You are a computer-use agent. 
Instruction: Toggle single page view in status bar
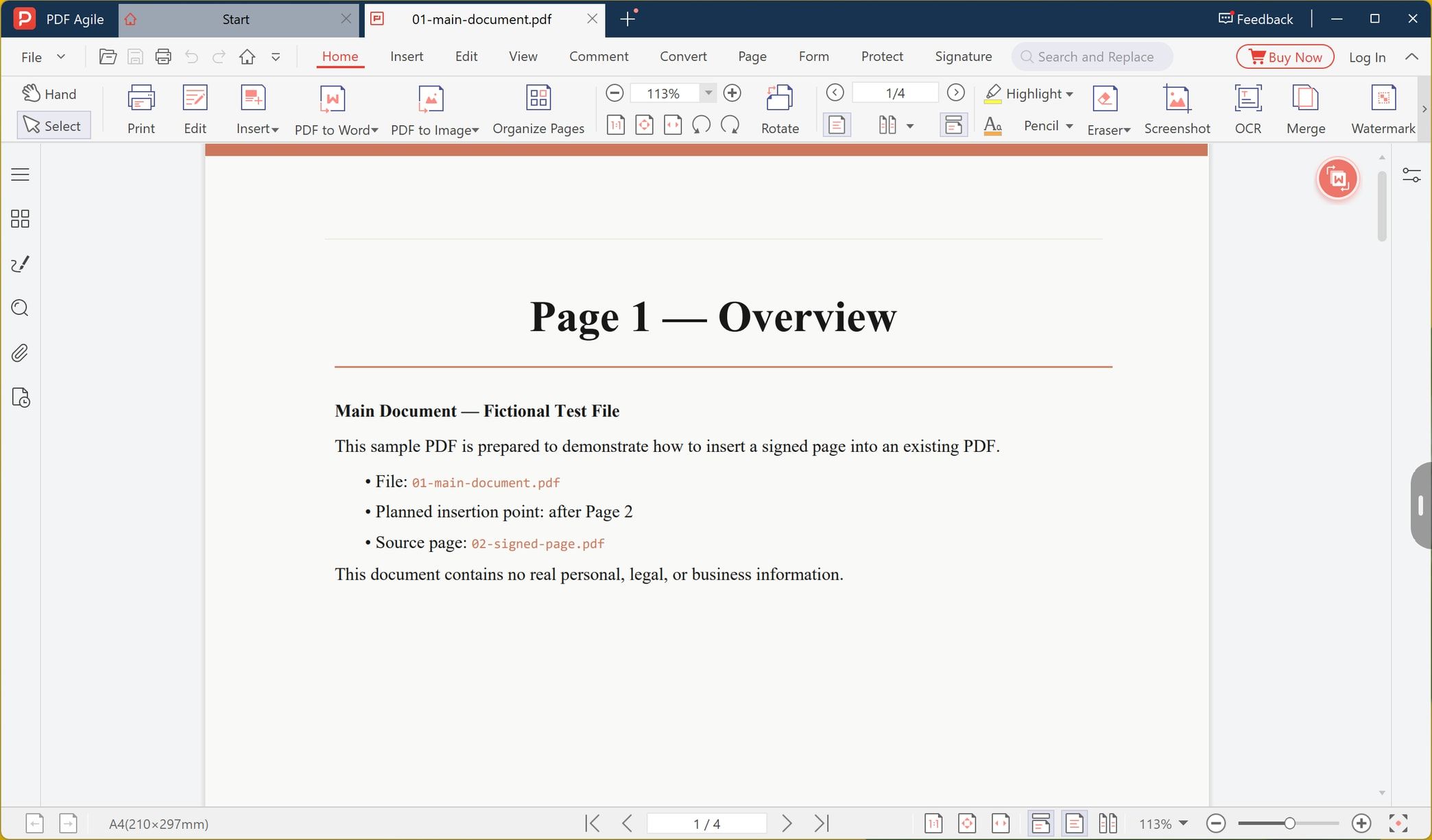coord(1074,823)
